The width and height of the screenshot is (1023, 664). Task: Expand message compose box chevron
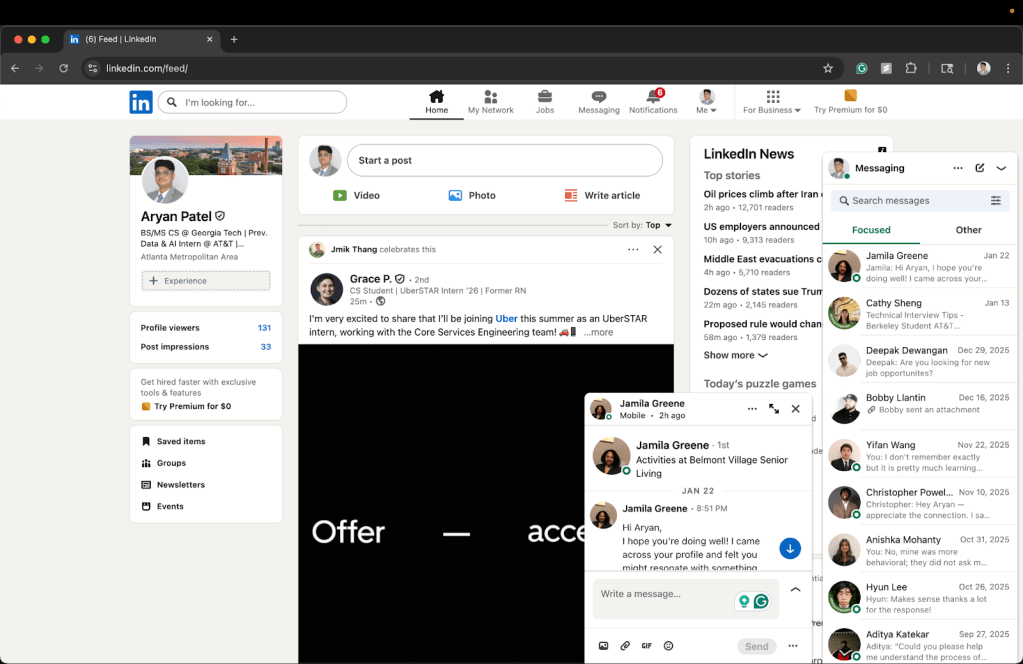click(795, 590)
